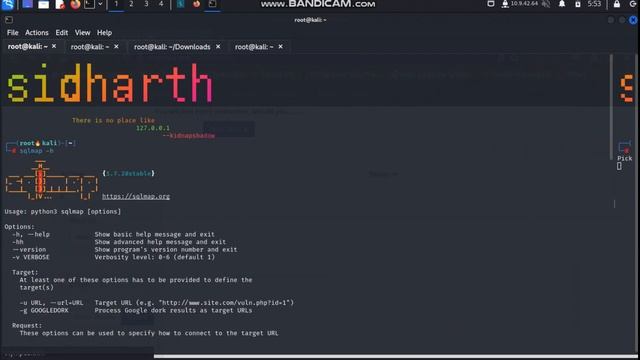Switch to workspace 4
640x360 pixels.
(x=161, y=4)
